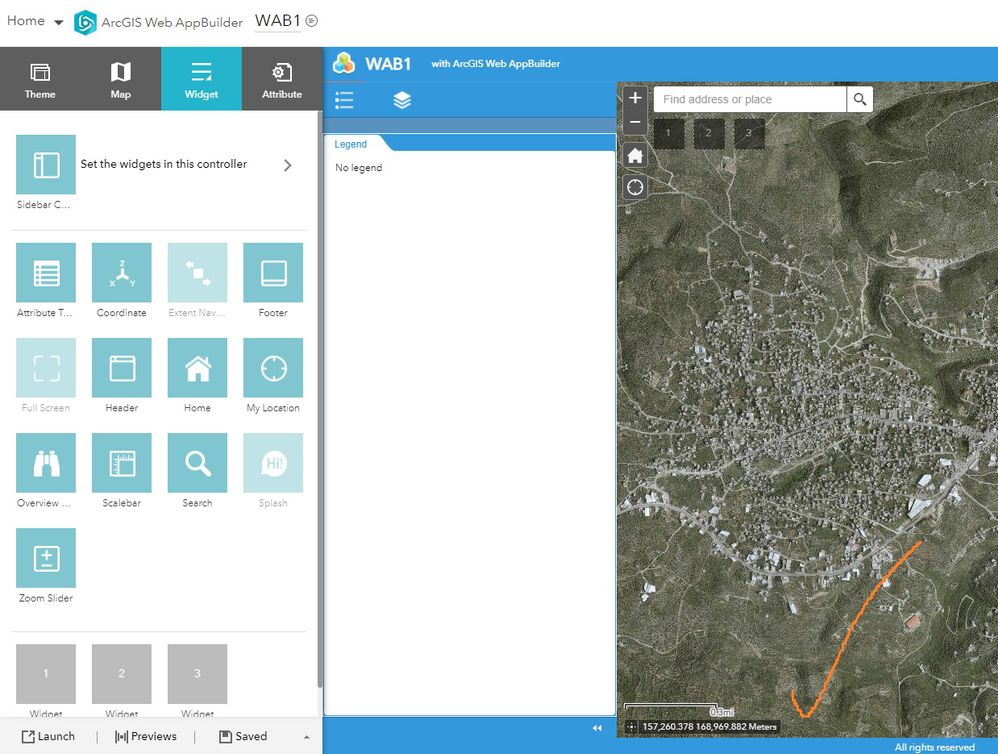Click on-map widget placeholder 2
The width and height of the screenshot is (998, 754).
(708, 133)
